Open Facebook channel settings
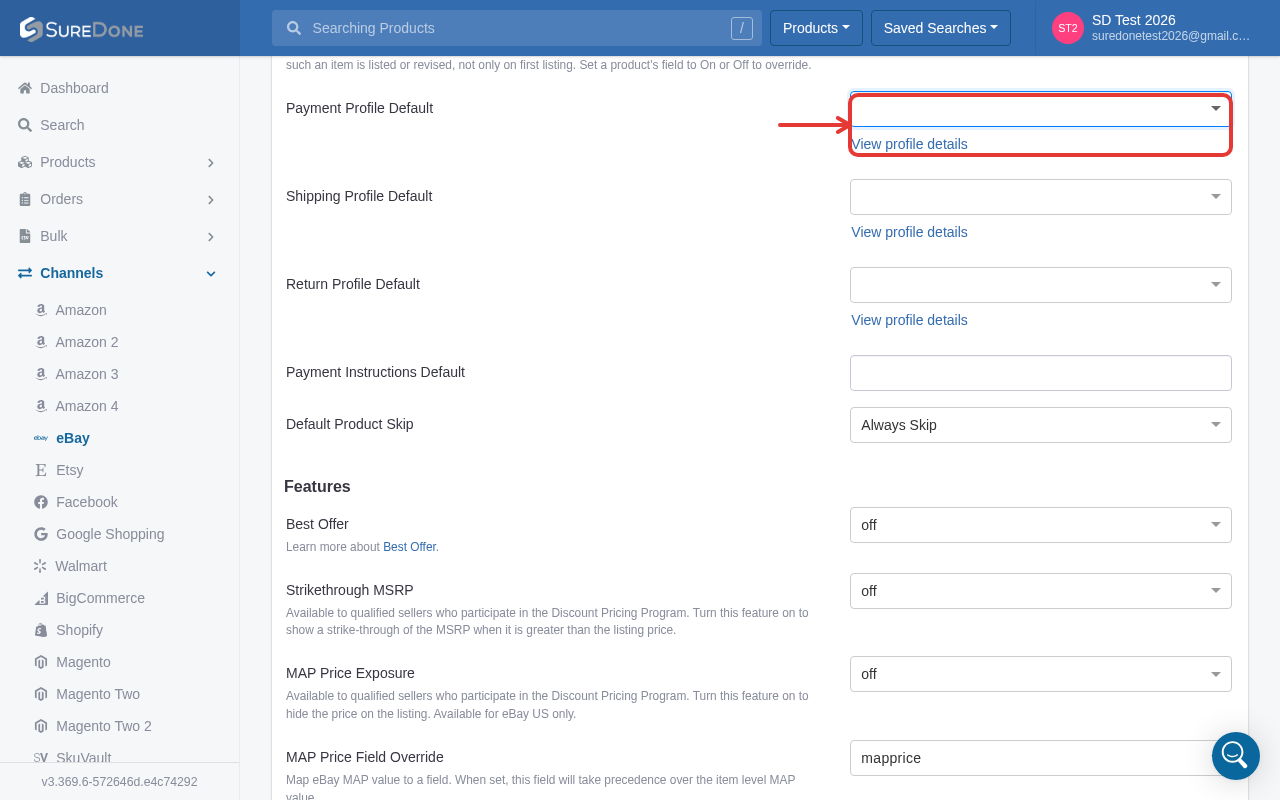This screenshot has height=800, width=1280. [x=87, y=502]
